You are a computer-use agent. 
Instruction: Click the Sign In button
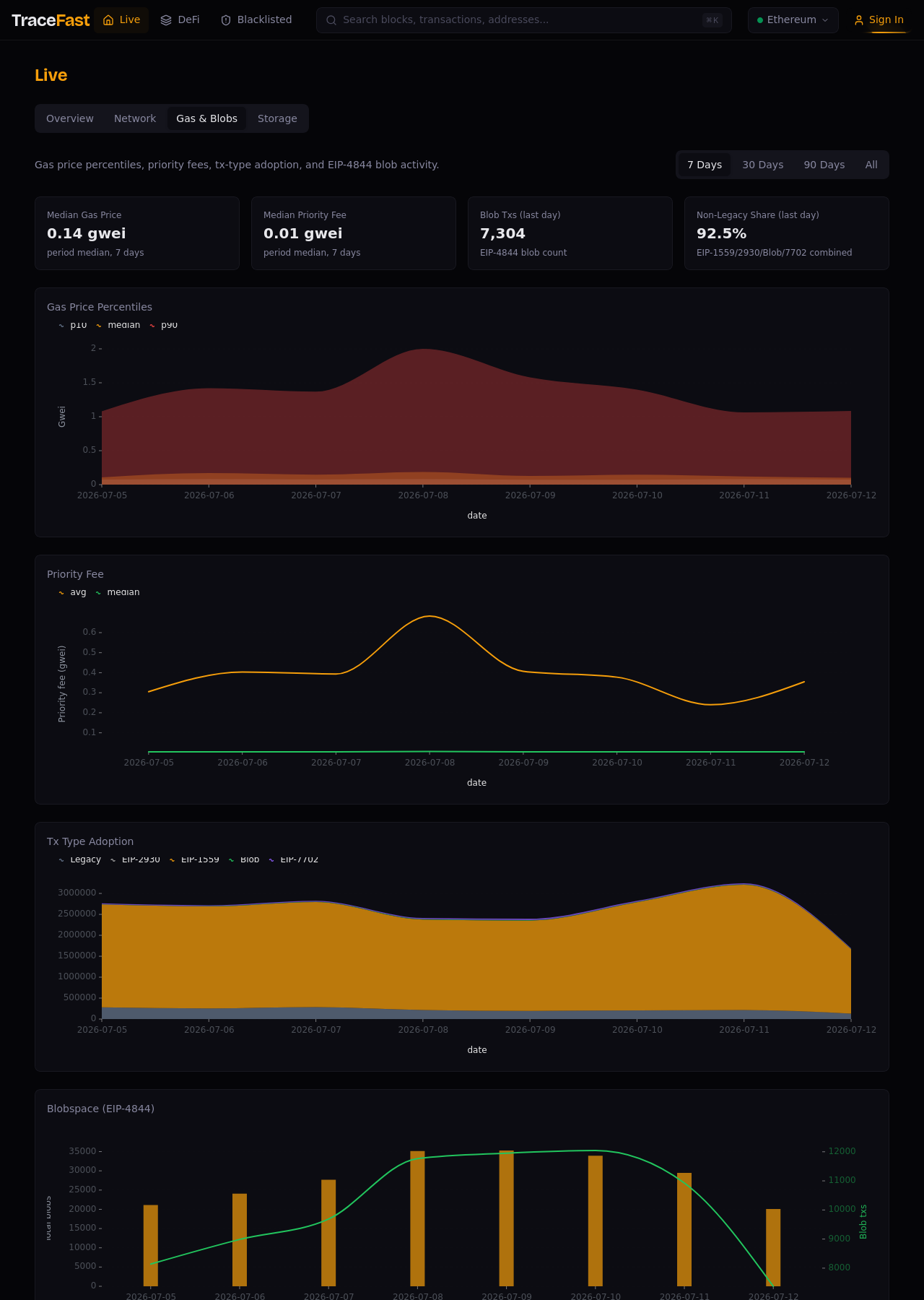pyautogui.click(x=879, y=20)
